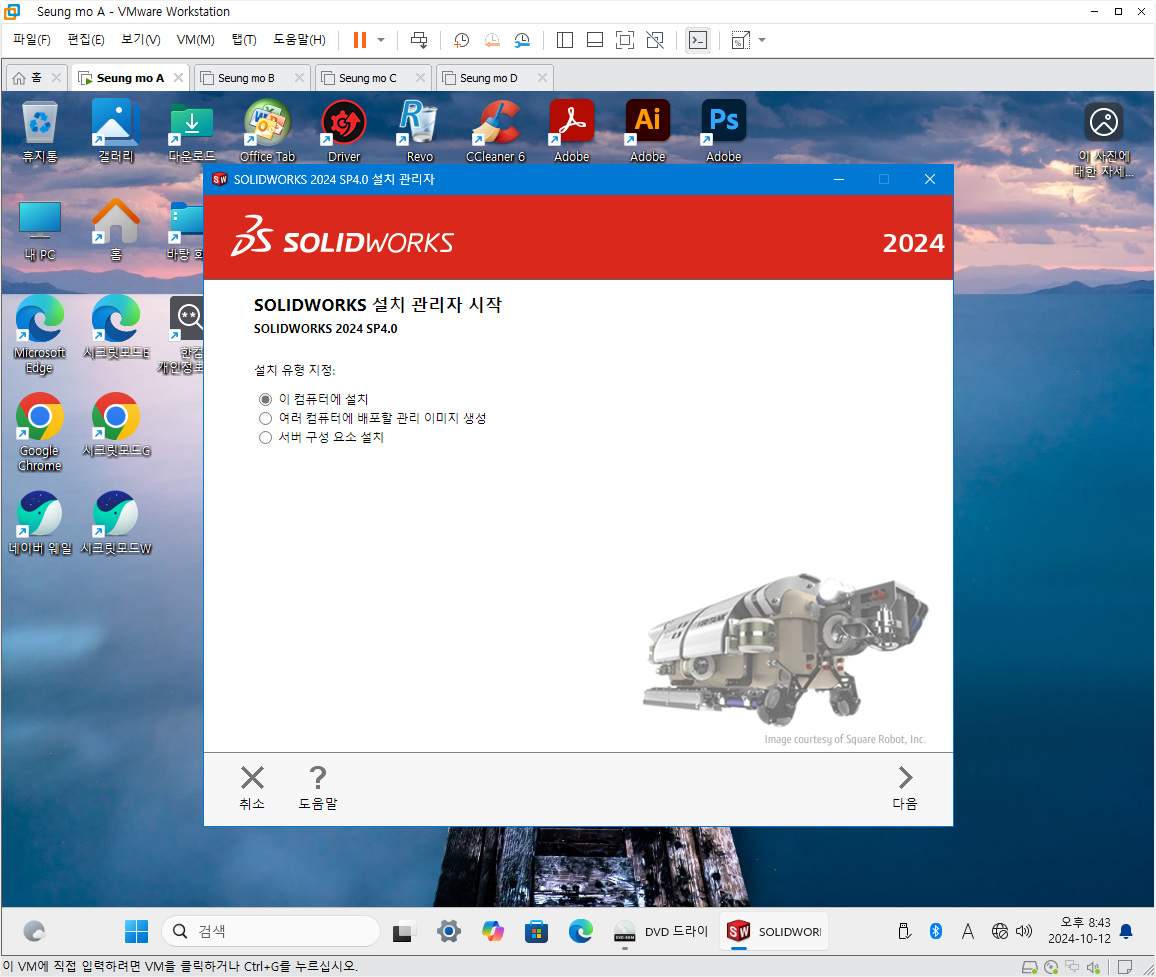The width and height of the screenshot is (1156, 977).
Task: Launch Office Tab desktop shortcut
Action: (268, 131)
